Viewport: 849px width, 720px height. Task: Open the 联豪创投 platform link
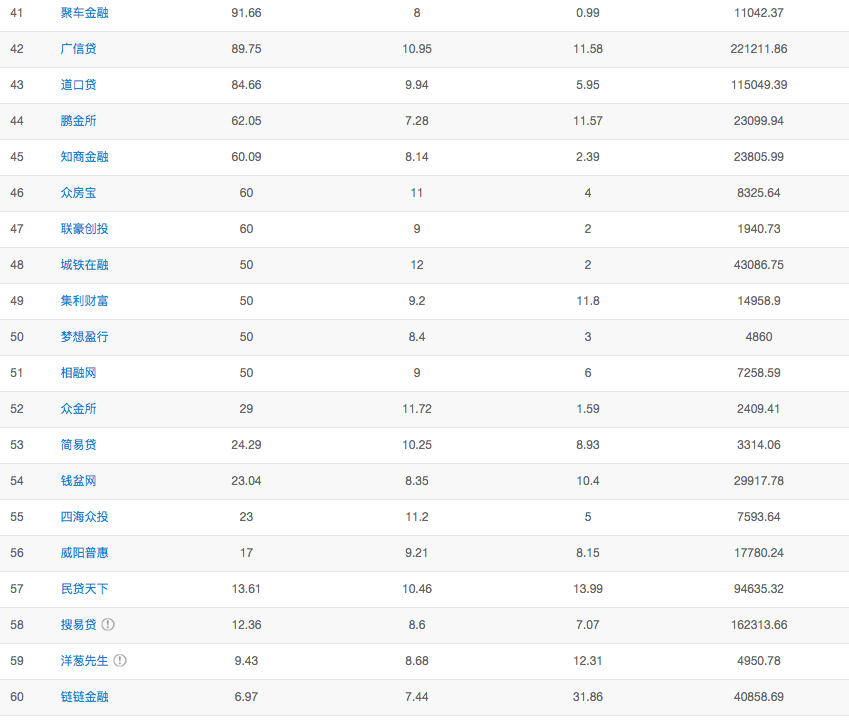[x=84, y=228]
